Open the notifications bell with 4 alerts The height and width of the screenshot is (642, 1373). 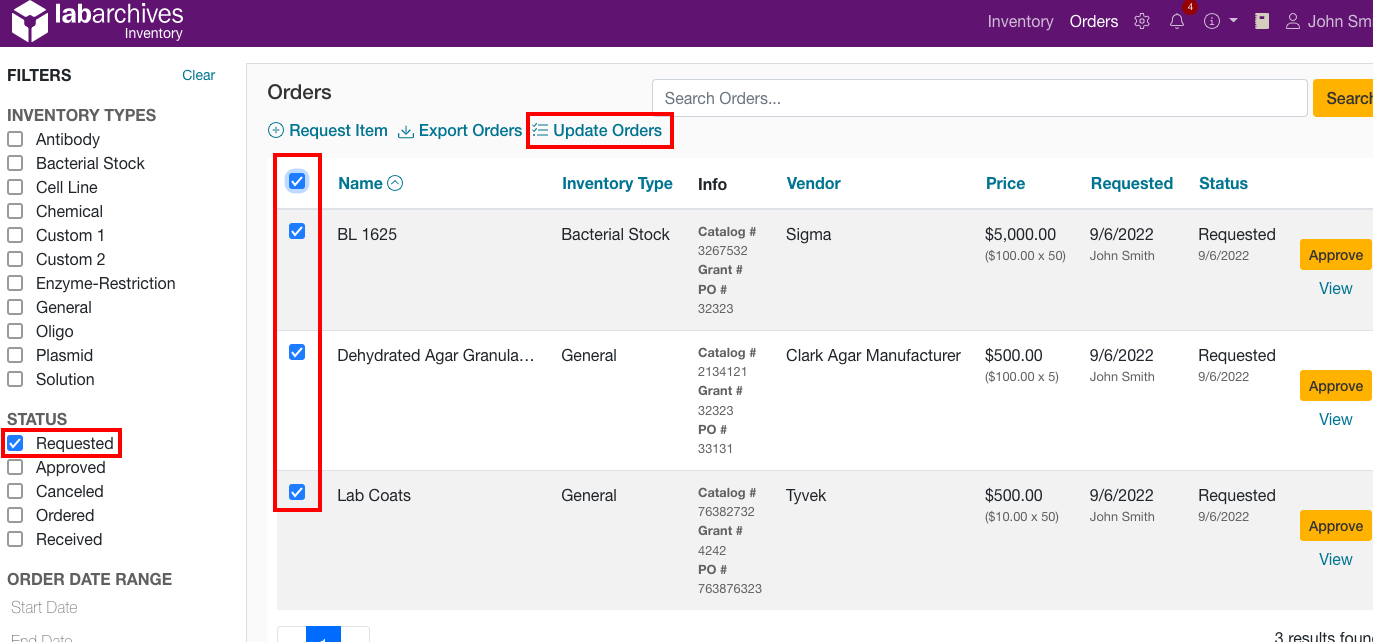pos(1176,21)
